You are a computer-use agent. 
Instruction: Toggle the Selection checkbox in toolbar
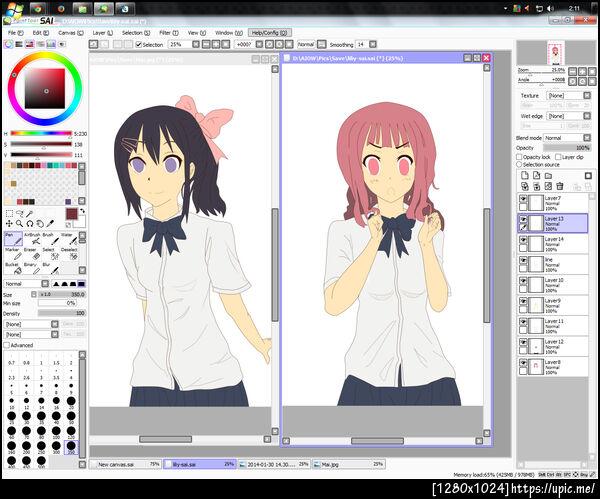[x=139, y=45]
